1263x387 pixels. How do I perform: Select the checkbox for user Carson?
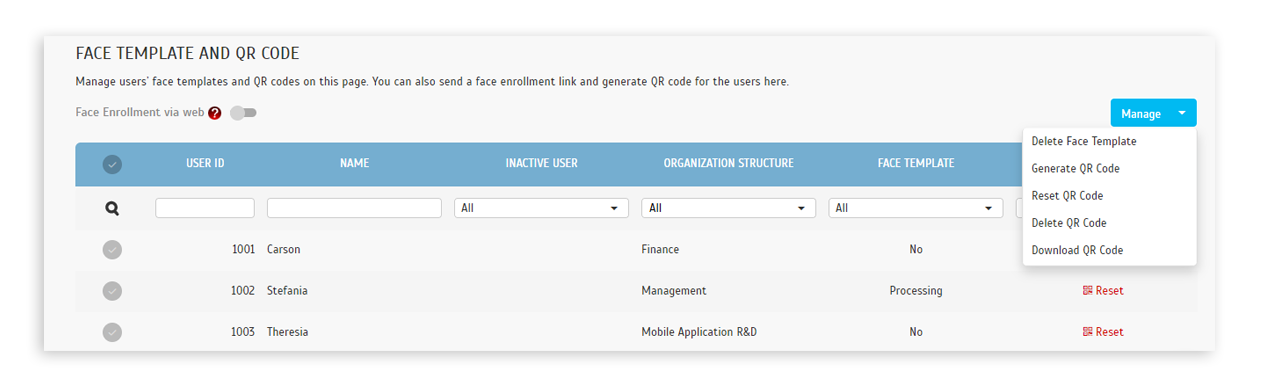click(112, 250)
